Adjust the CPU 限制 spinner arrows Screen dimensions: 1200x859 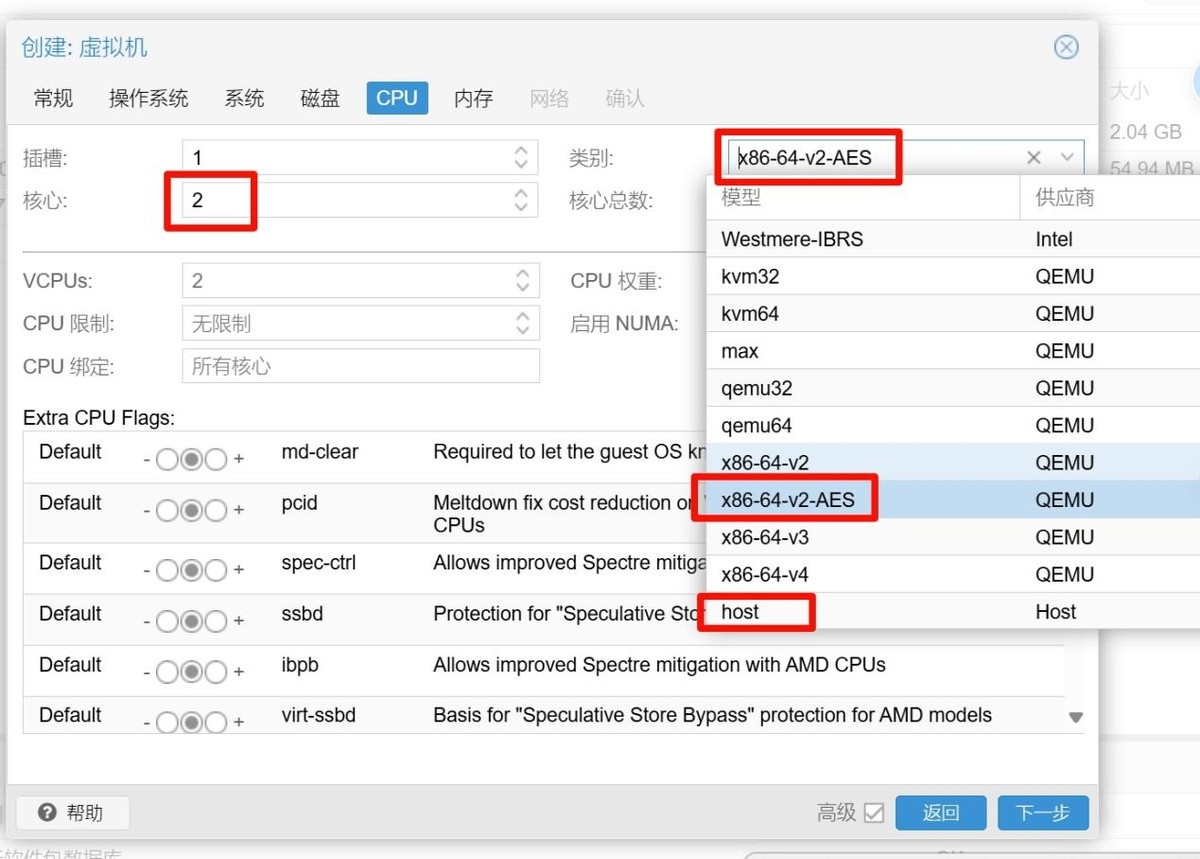[521, 323]
